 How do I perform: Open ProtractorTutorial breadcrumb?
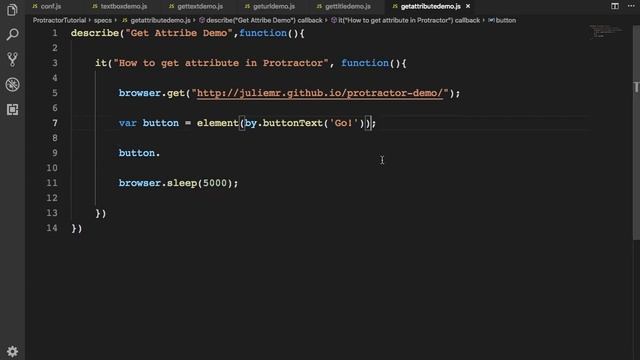(x=60, y=20)
